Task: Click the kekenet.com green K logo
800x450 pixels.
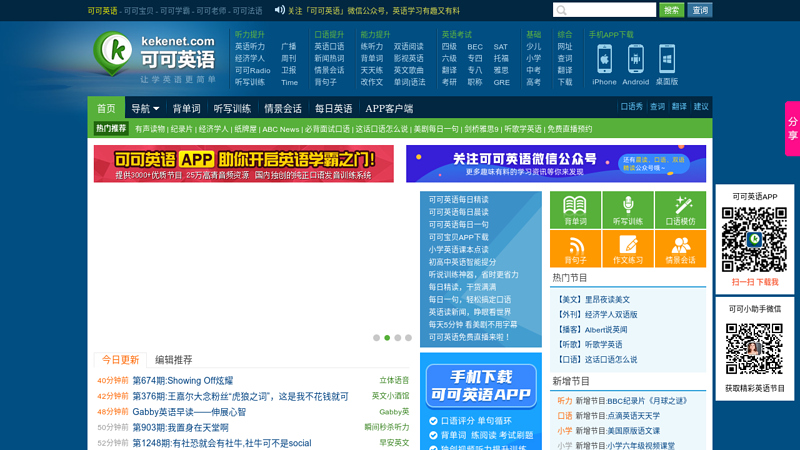Action: 113,53
